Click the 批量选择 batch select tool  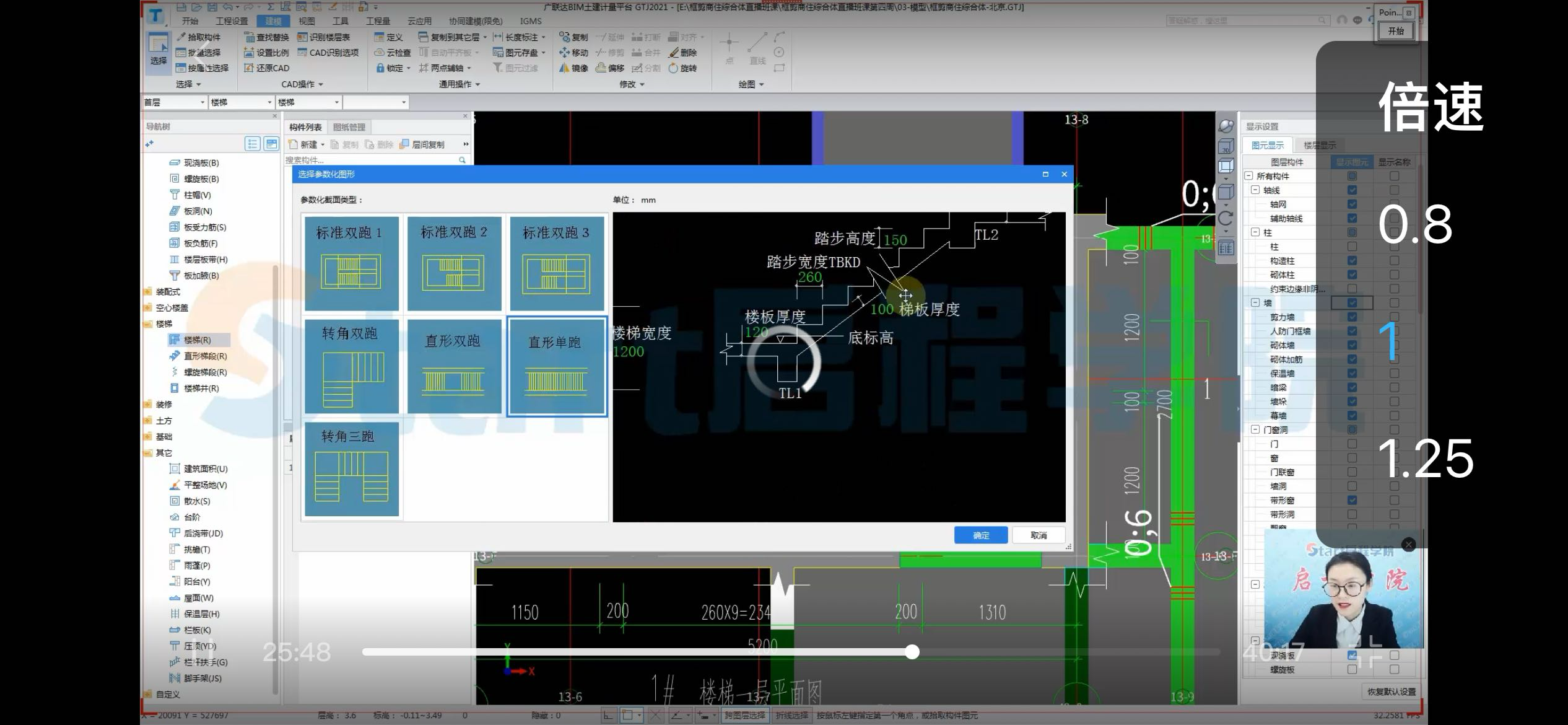[198, 53]
